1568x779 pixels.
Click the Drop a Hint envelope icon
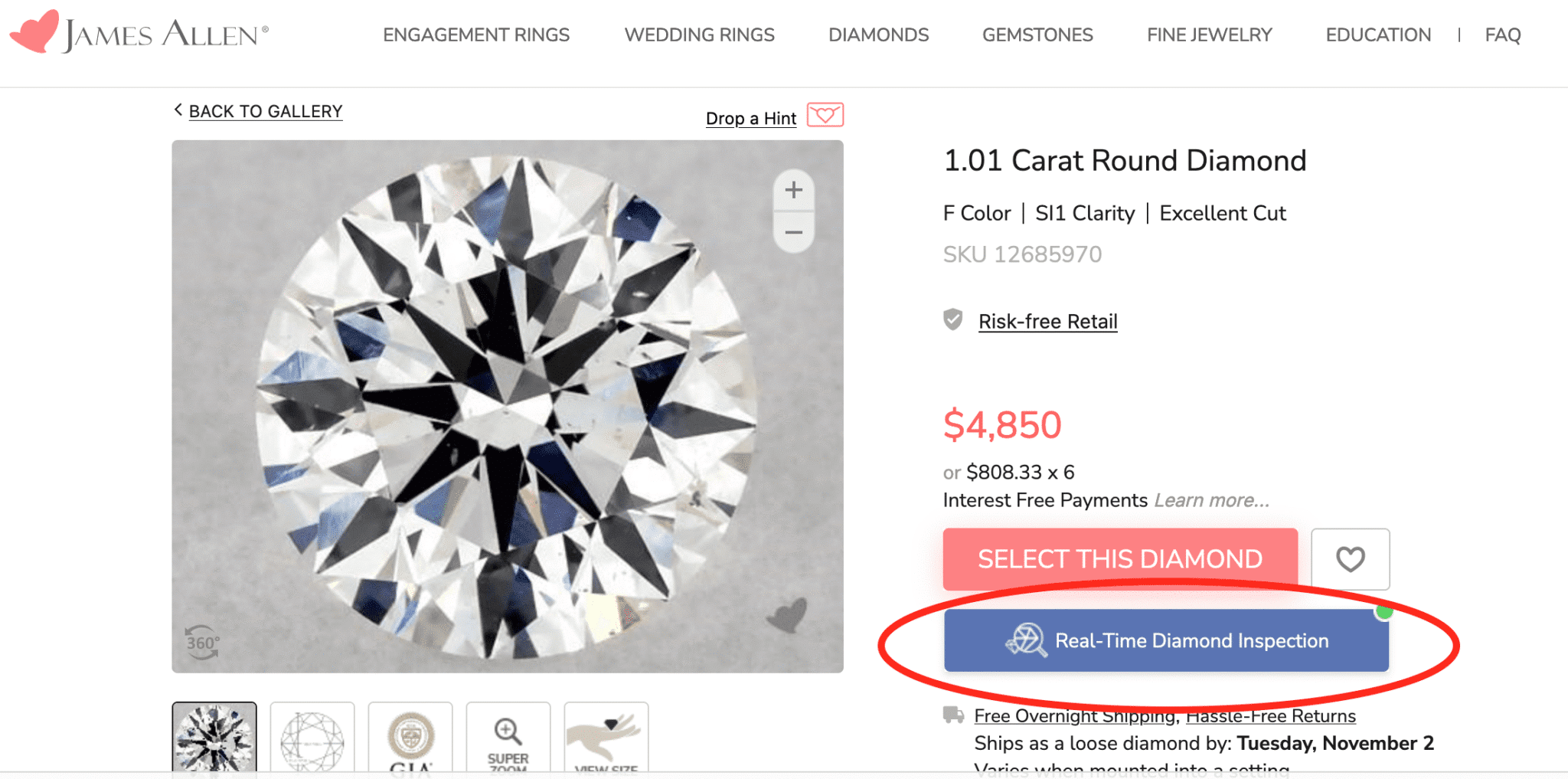pos(825,116)
